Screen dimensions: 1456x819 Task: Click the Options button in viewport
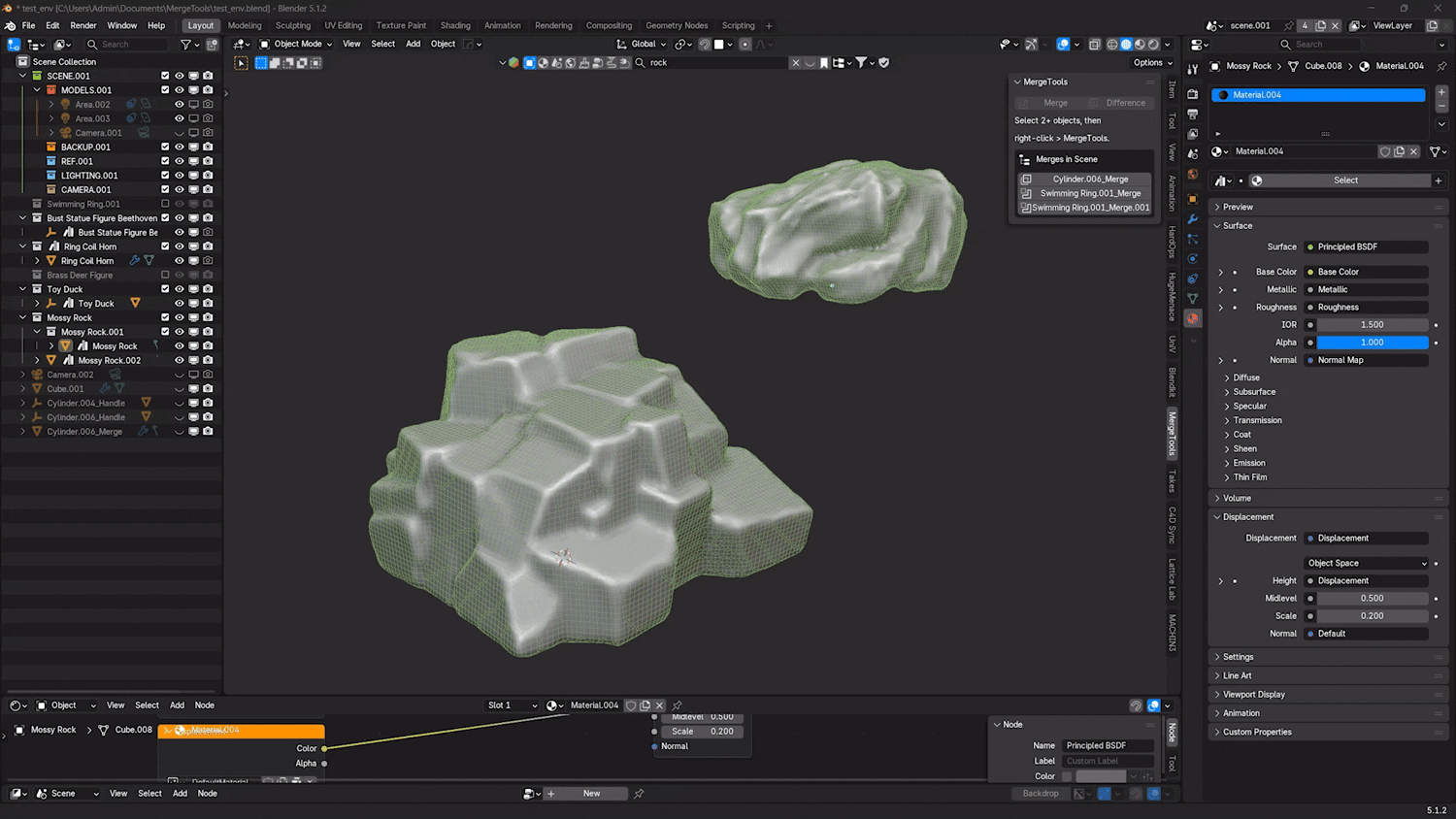pyautogui.click(x=1152, y=63)
